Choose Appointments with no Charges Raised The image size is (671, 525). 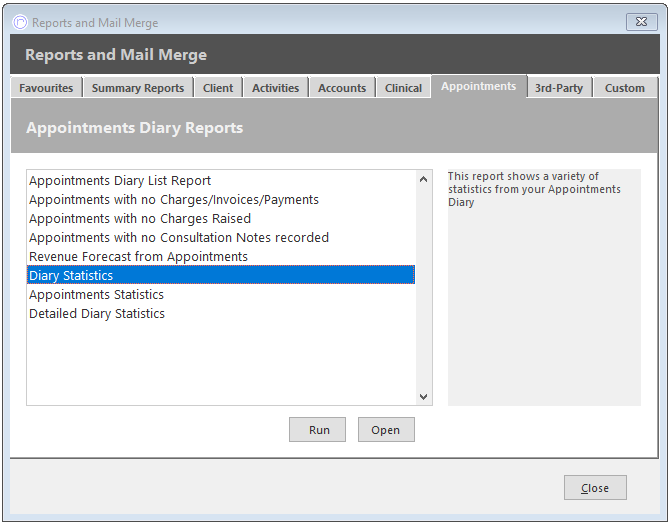pyautogui.click(x=221, y=218)
